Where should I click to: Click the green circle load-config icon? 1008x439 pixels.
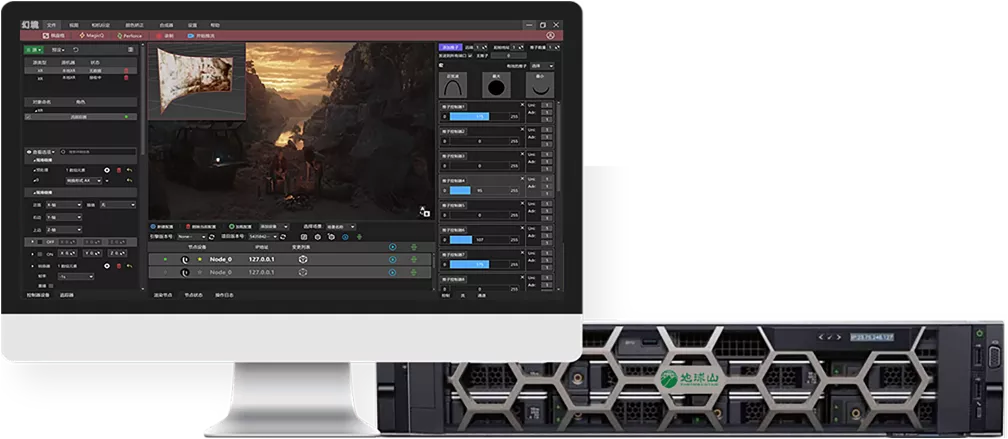click(232, 227)
